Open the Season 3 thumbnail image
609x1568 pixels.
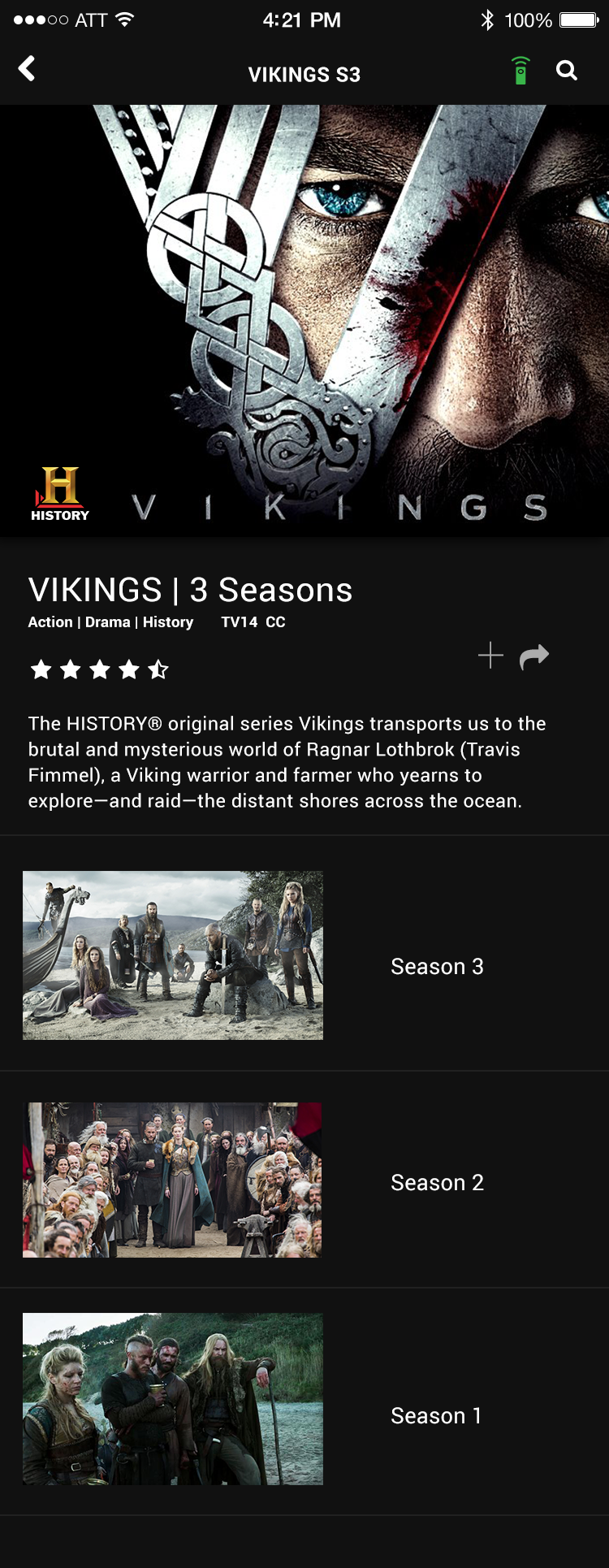point(173,955)
